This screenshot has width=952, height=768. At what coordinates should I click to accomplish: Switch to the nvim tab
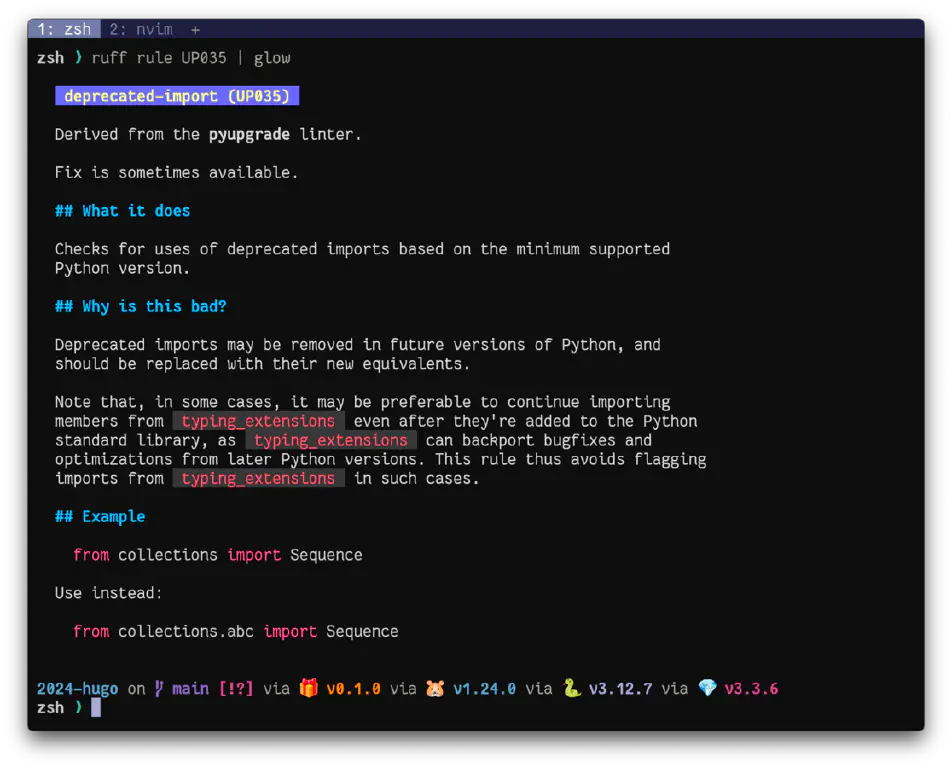pyautogui.click(x=141, y=29)
